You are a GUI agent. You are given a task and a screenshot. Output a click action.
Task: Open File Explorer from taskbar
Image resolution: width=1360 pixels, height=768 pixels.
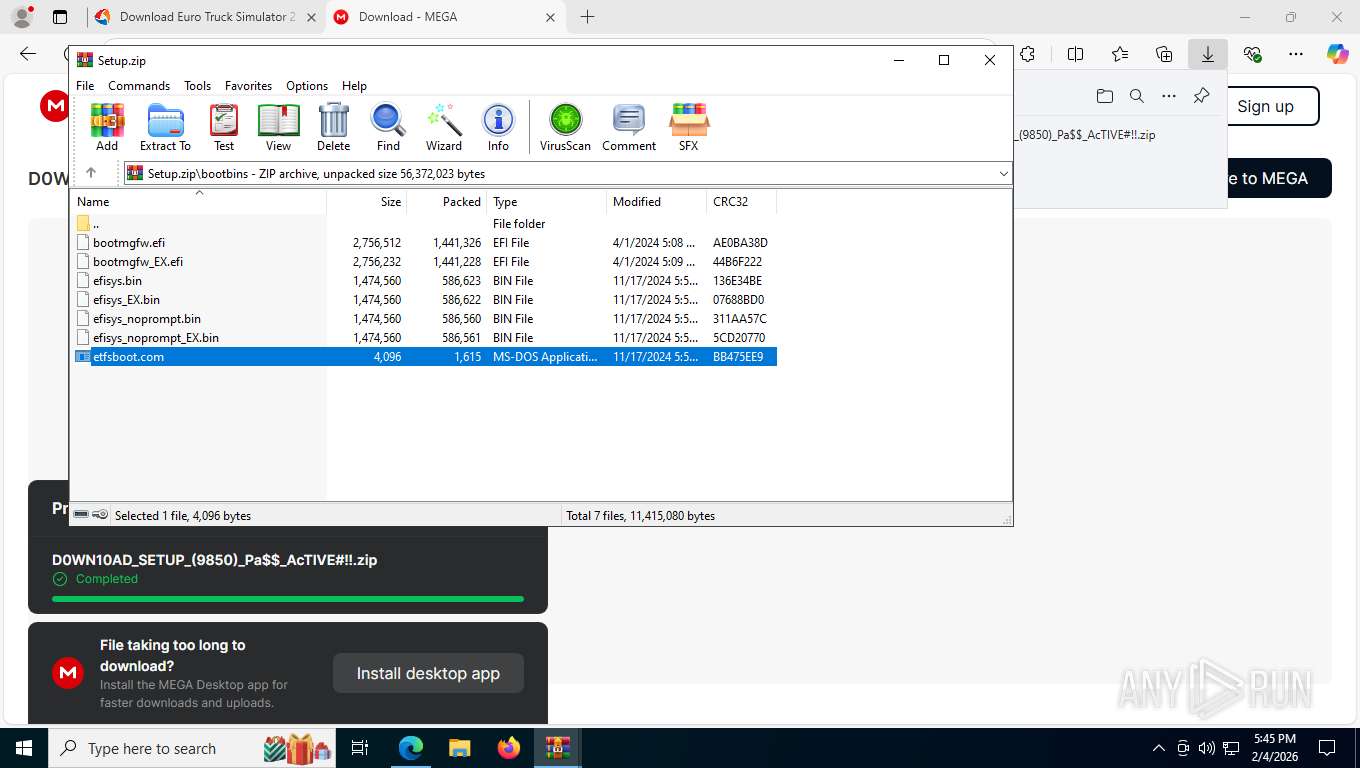pyautogui.click(x=460, y=748)
